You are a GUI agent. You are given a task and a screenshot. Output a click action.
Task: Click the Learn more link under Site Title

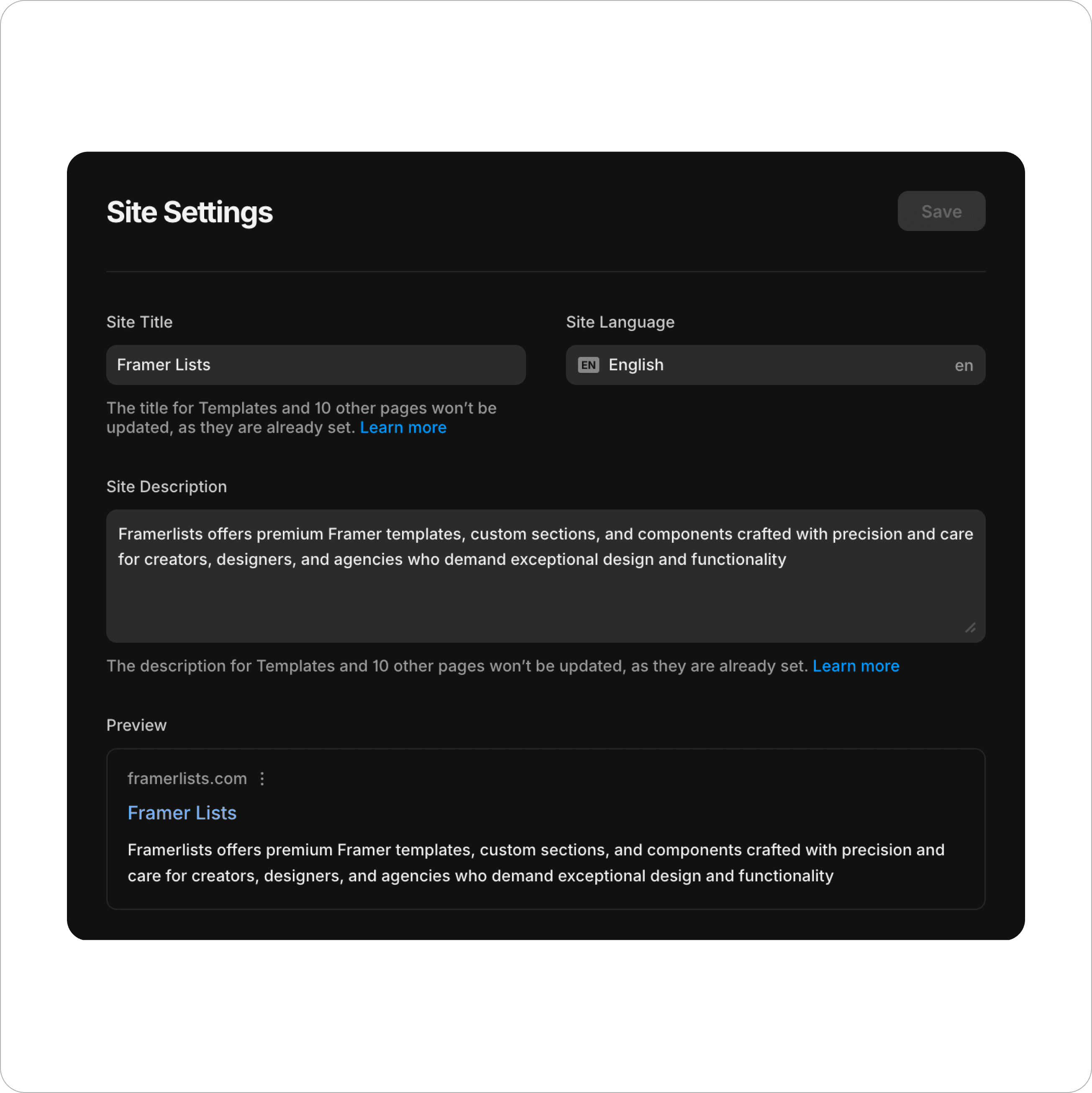click(403, 427)
